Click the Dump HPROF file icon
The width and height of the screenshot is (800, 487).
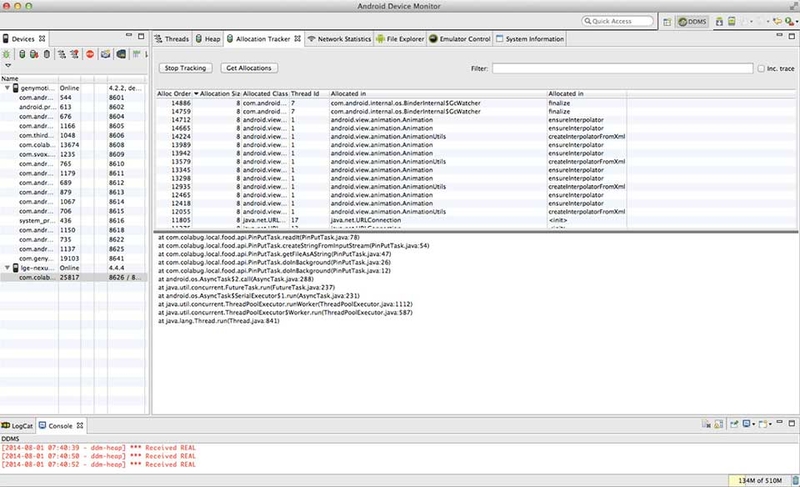coord(34,54)
